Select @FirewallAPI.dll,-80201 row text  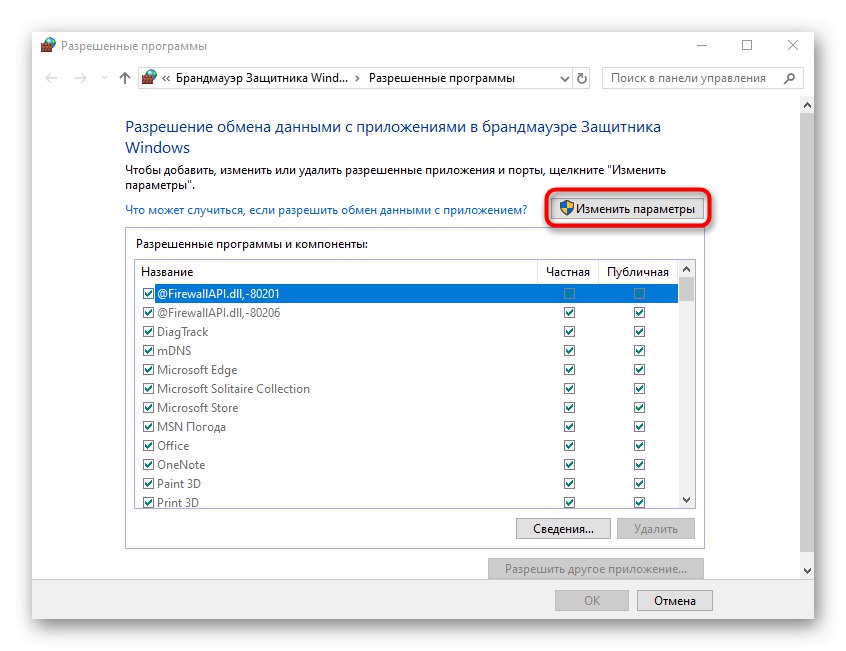point(218,293)
